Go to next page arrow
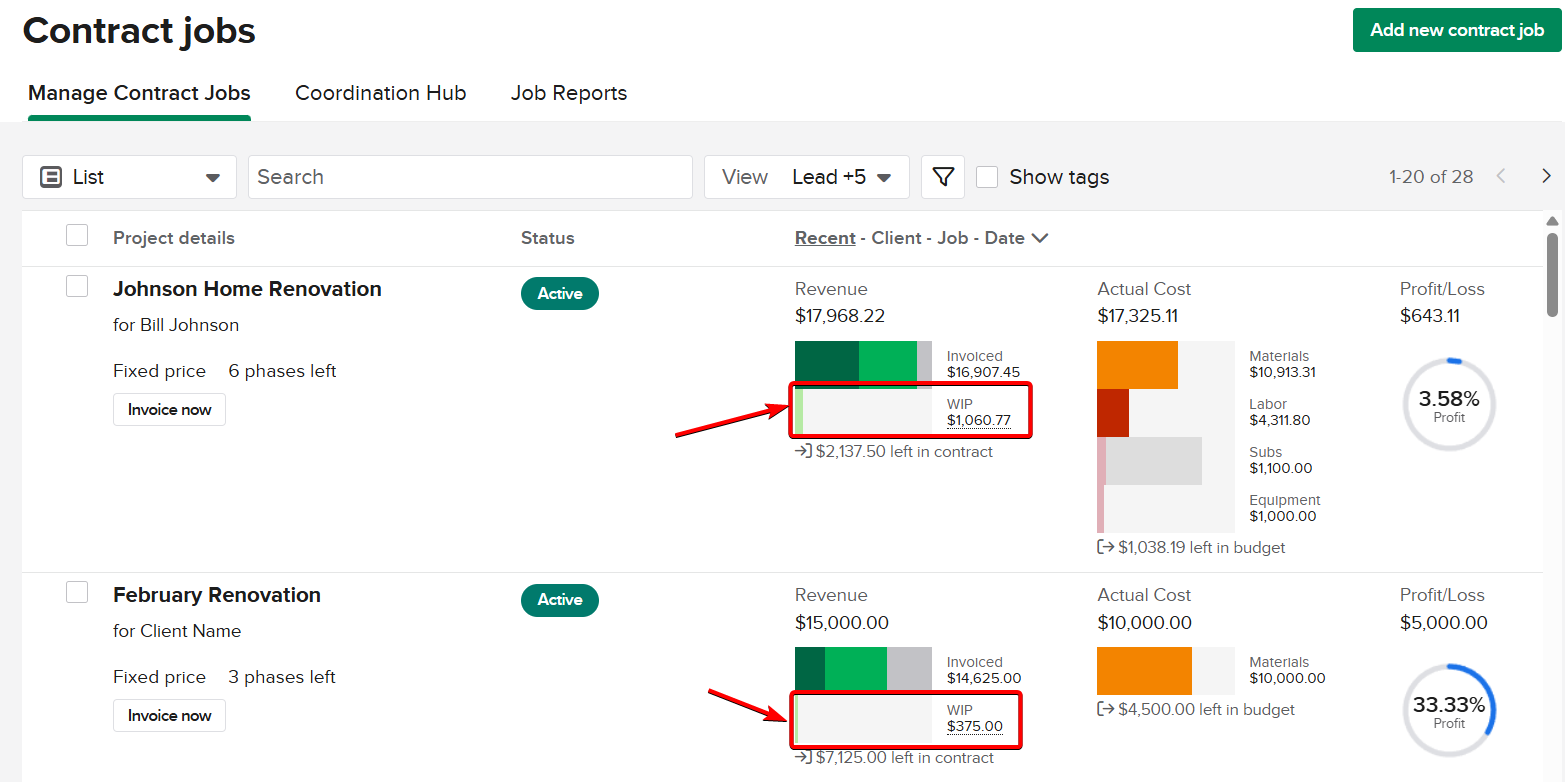1565x782 pixels. pyautogui.click(x=1546, y=177)
